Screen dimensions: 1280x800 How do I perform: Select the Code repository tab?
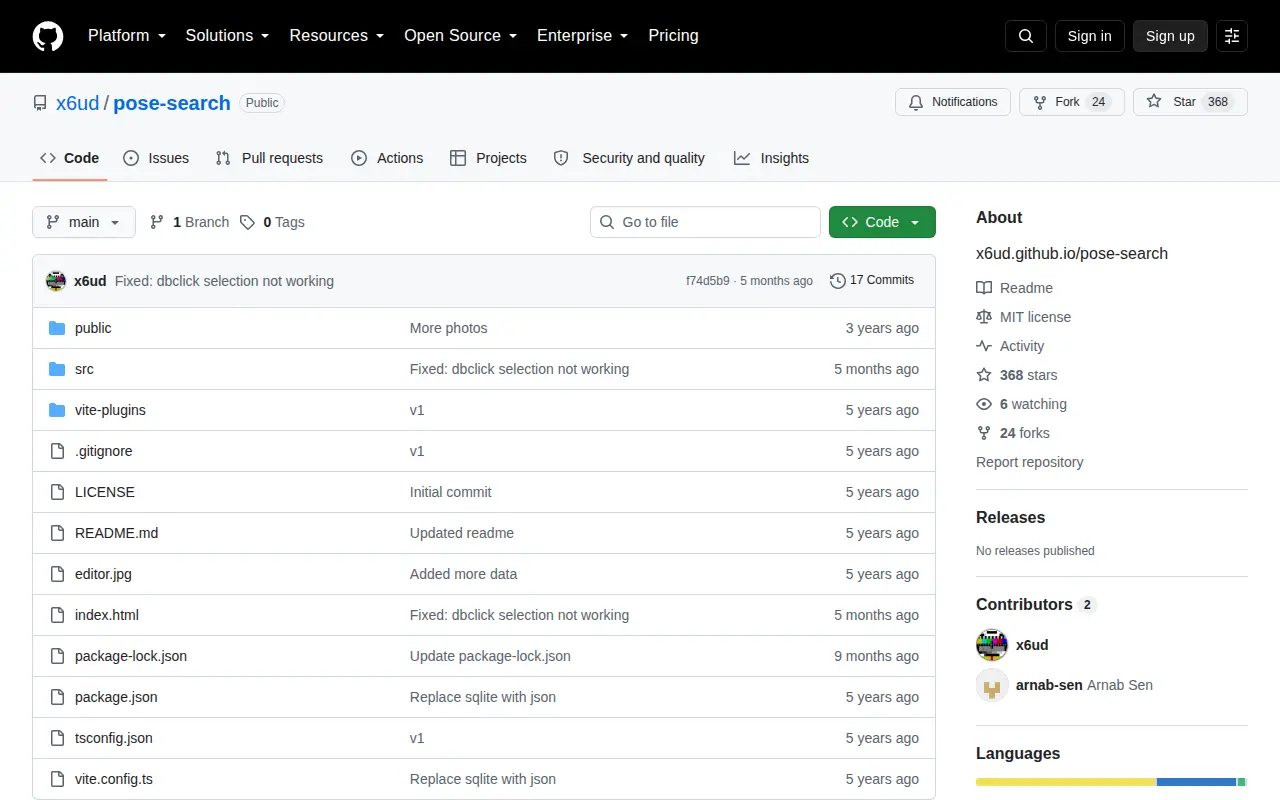click(x=70, y=158)
